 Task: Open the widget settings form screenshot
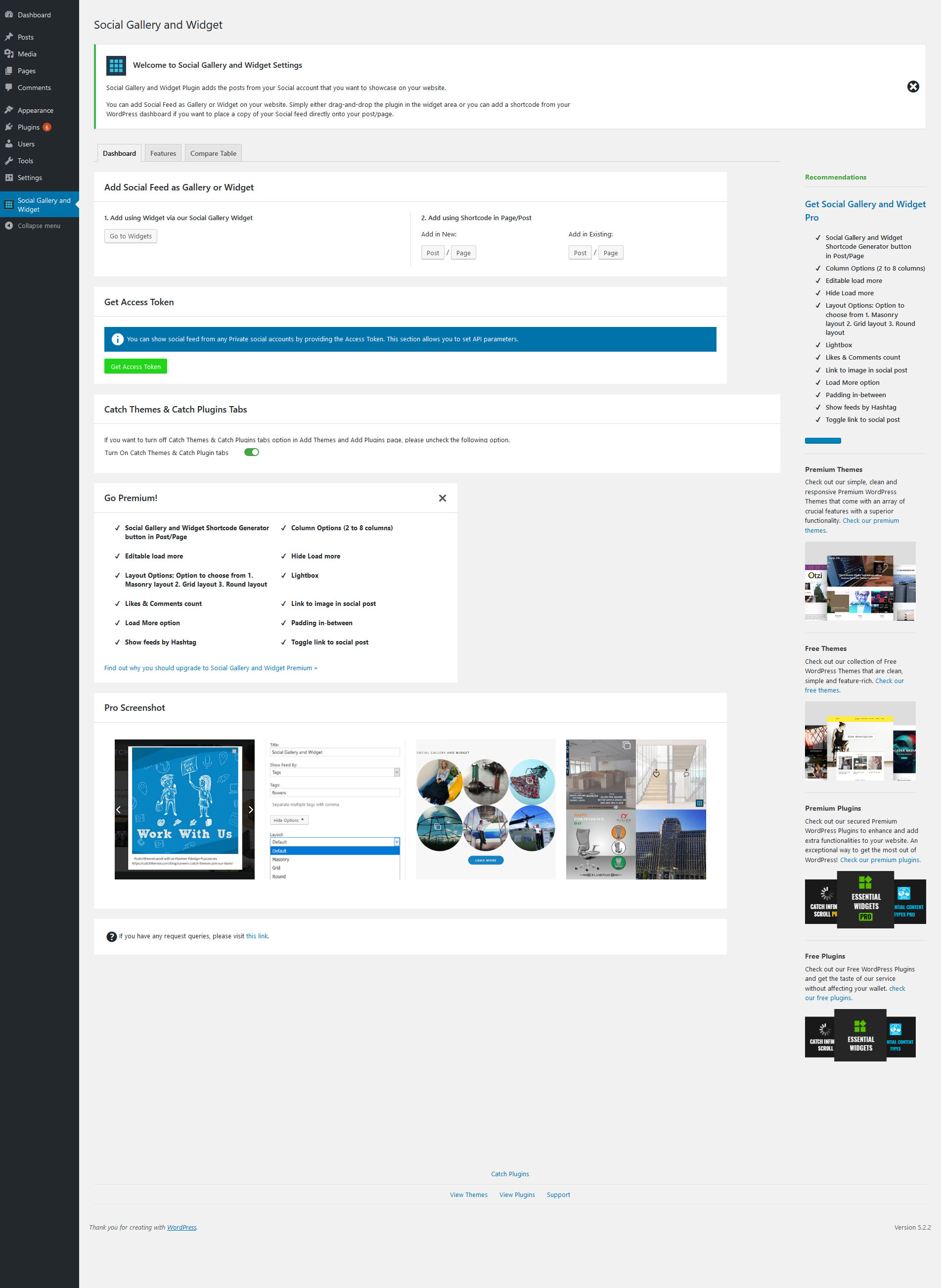click(335, 810)
